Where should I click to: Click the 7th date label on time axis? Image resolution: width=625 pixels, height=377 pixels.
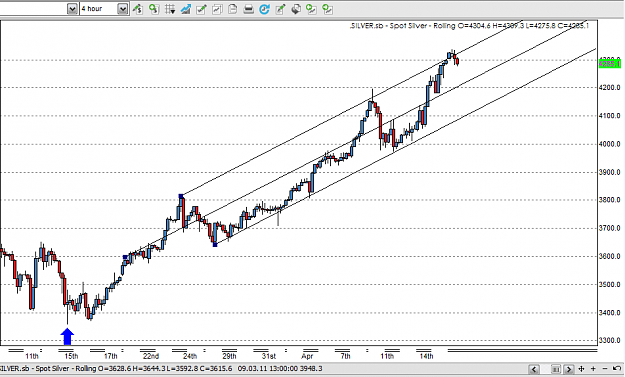(346, 356)
